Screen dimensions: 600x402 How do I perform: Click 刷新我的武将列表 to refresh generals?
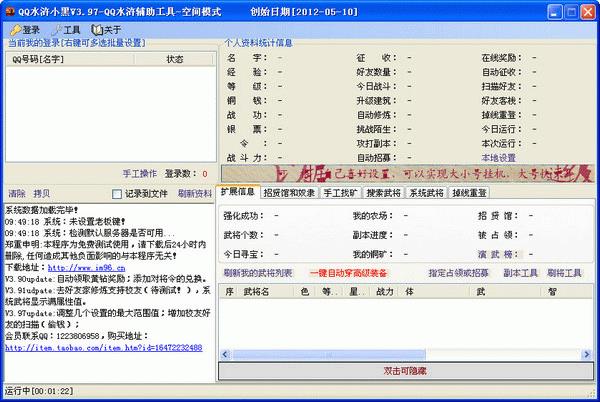pyautogui.click(x=258, y=272)
